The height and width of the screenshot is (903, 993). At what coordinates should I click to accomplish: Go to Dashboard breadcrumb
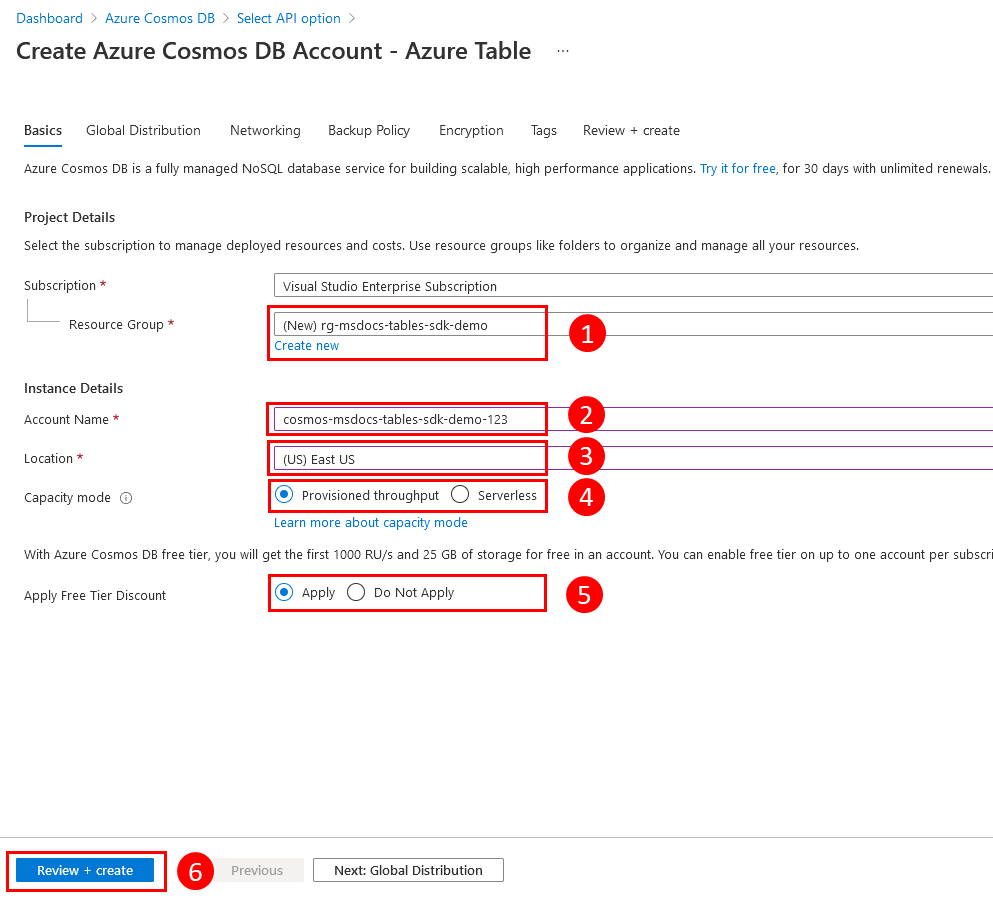coord(49,18)
